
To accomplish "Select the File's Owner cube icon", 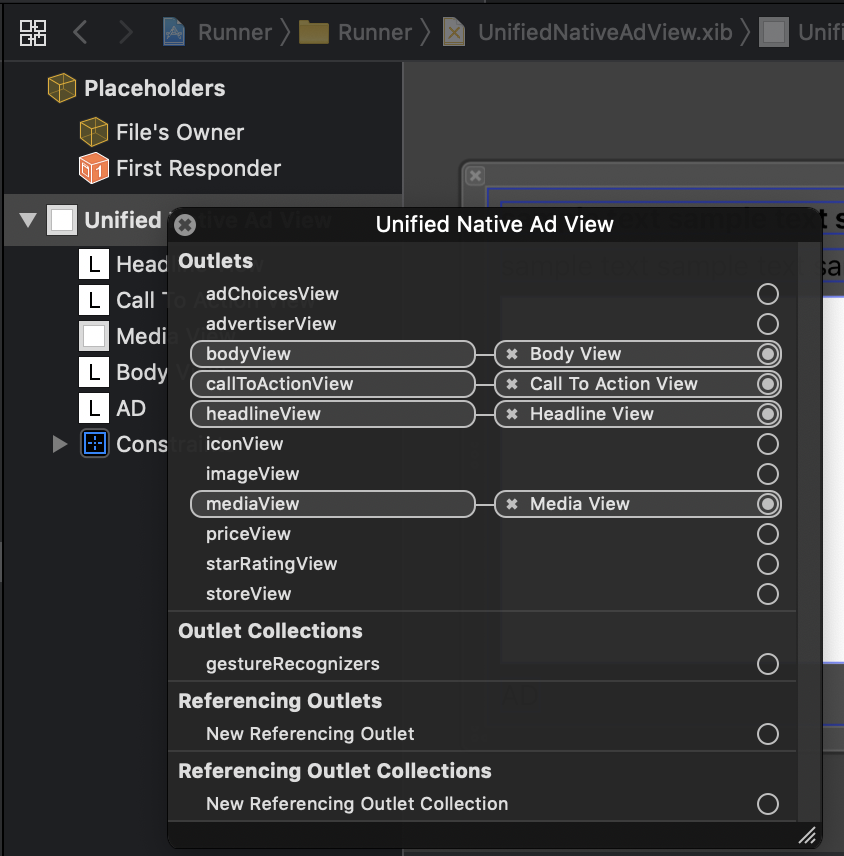I will coord(94,132).
